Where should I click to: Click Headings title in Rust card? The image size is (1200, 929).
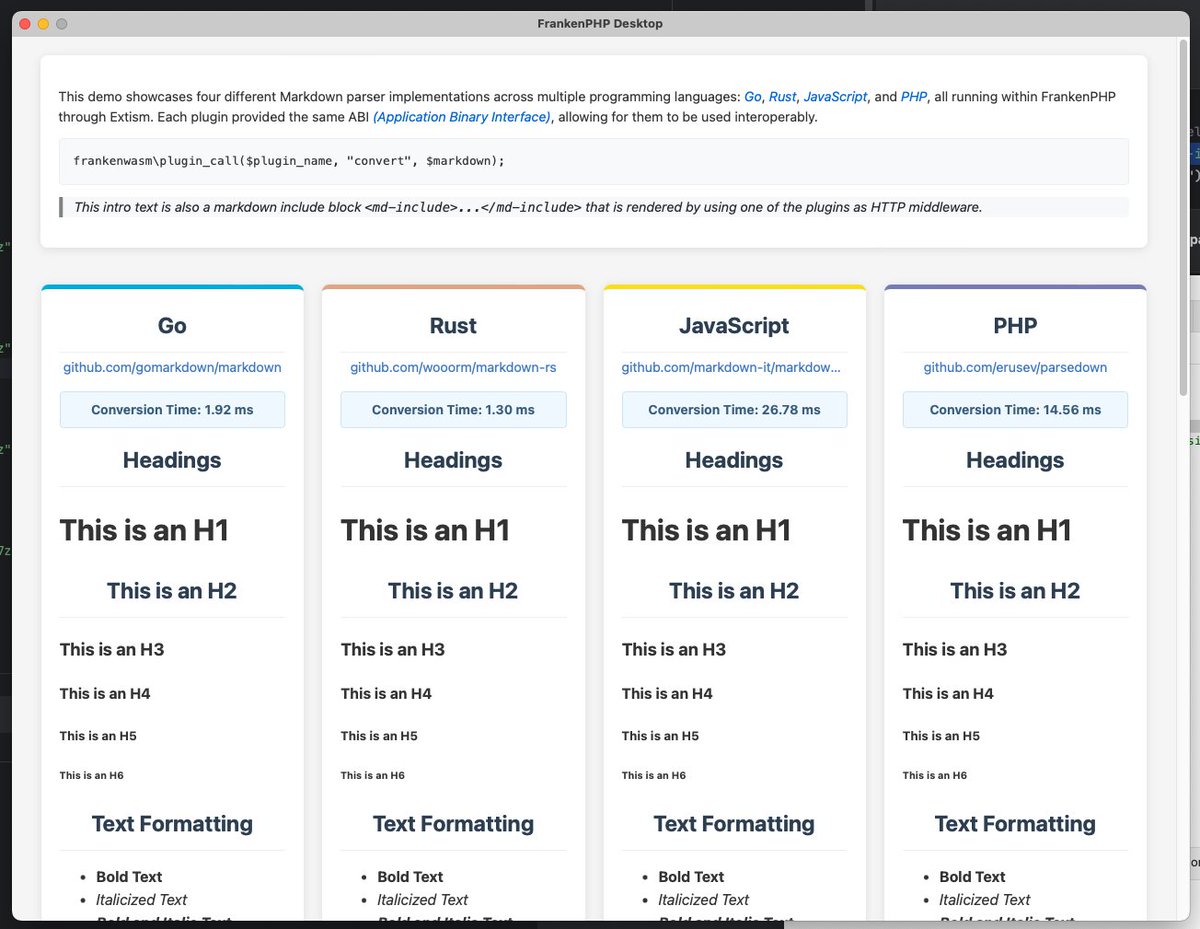453,460
